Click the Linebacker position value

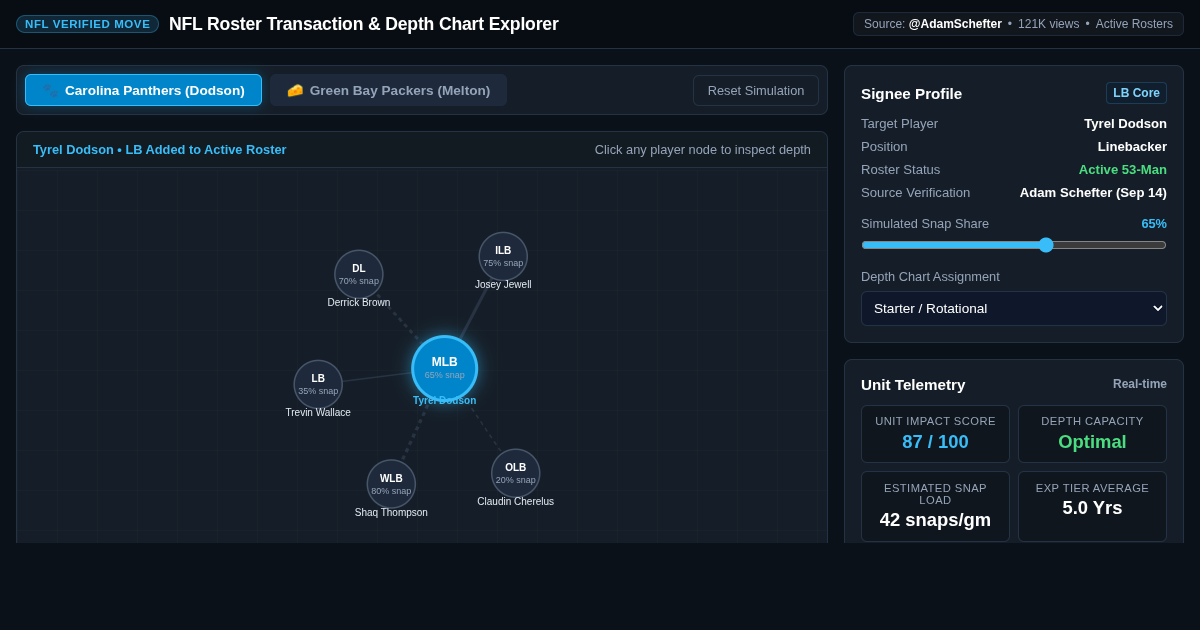click(x=1132, y=146)
